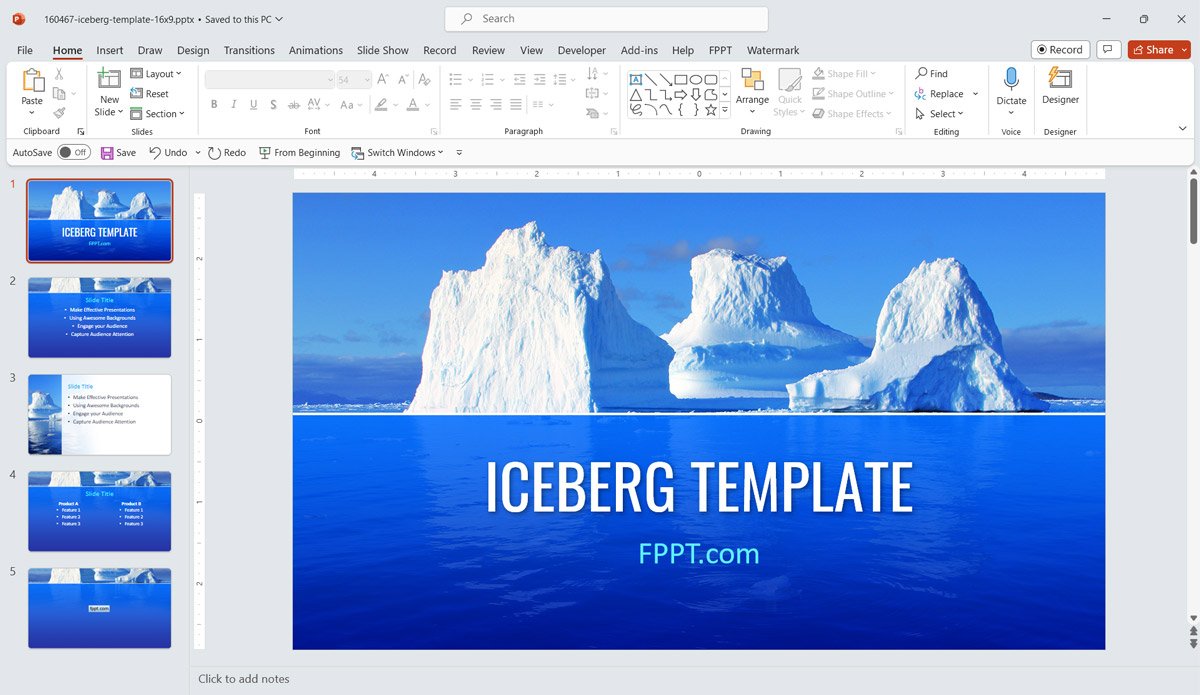Open the Font Color swatch
The height and width of the screenshot is (695, 1200).
pos(414,104)
